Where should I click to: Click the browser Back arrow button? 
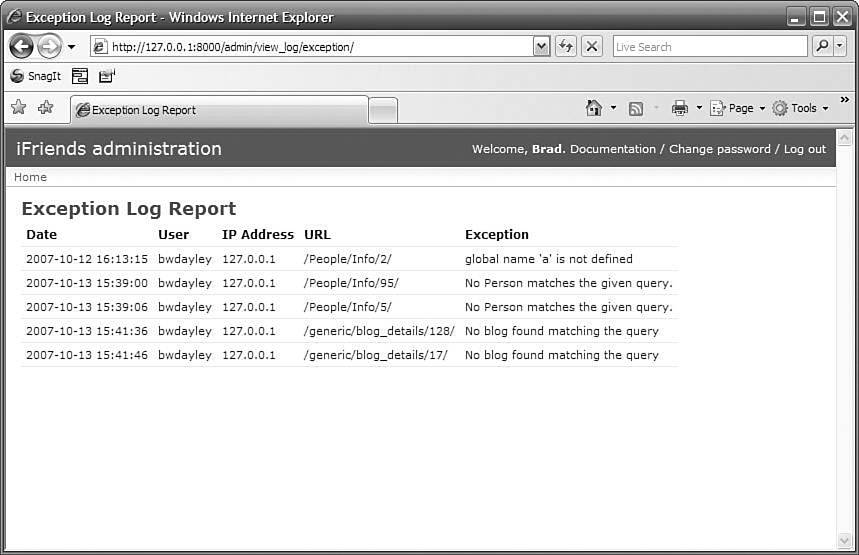click(x=21, y=46)
